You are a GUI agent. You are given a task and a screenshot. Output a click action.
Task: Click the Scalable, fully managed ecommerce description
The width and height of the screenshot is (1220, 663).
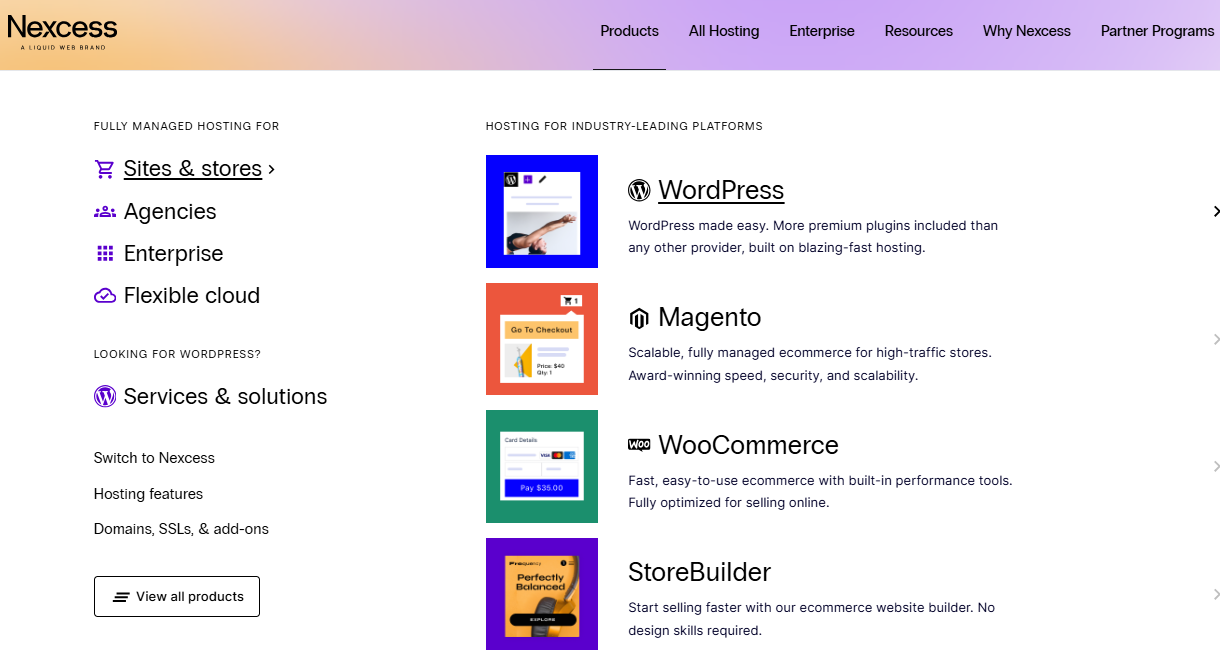[x=810, y=364]
